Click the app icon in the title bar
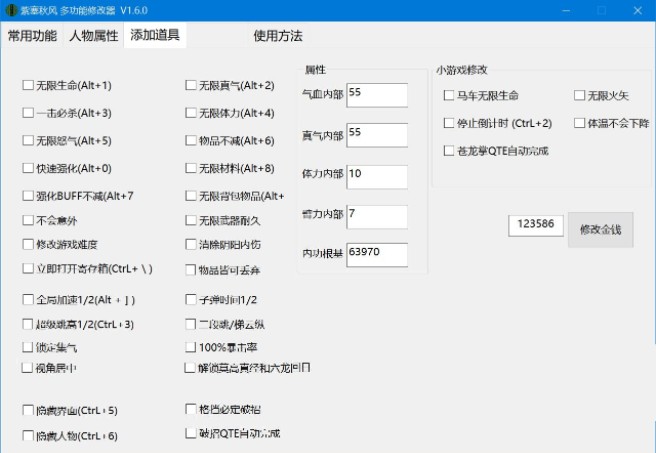656x453 pixels. (11, 11)
